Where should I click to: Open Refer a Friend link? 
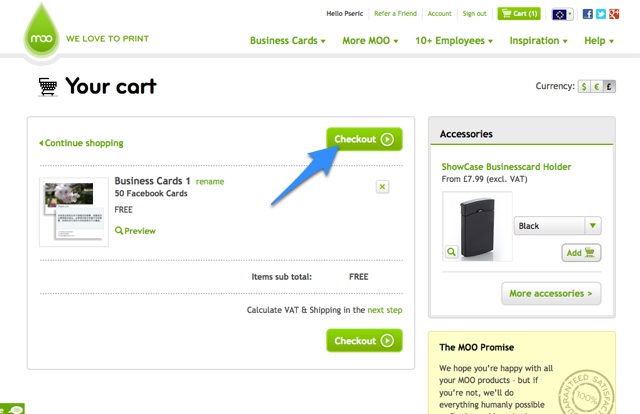point(396,13)
